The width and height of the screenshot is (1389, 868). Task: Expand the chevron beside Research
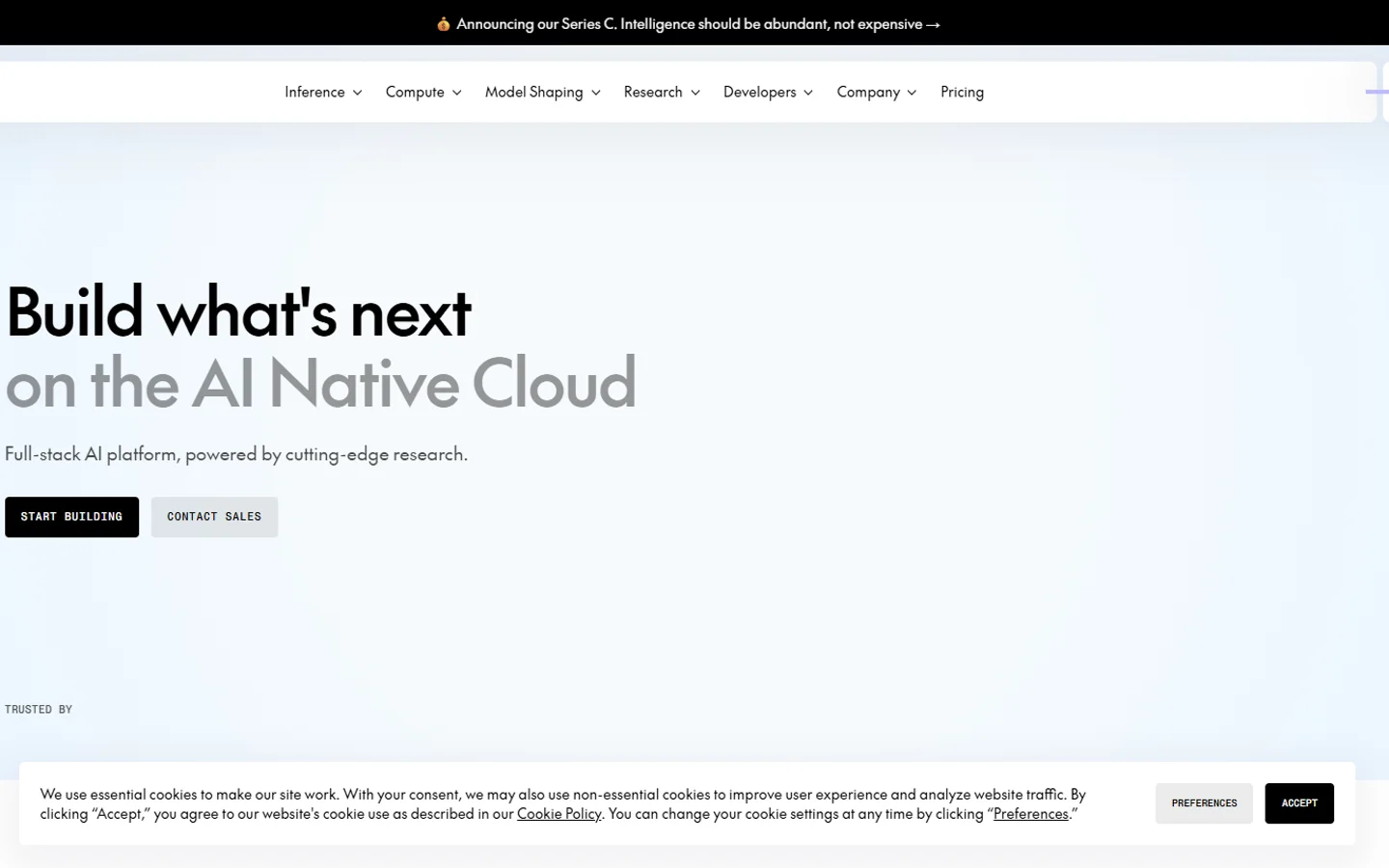click(x=695, y=93)
